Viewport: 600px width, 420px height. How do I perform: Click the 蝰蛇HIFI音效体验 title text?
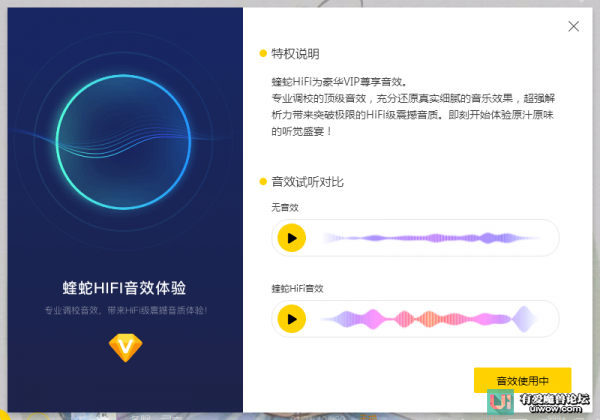(122, 288)
